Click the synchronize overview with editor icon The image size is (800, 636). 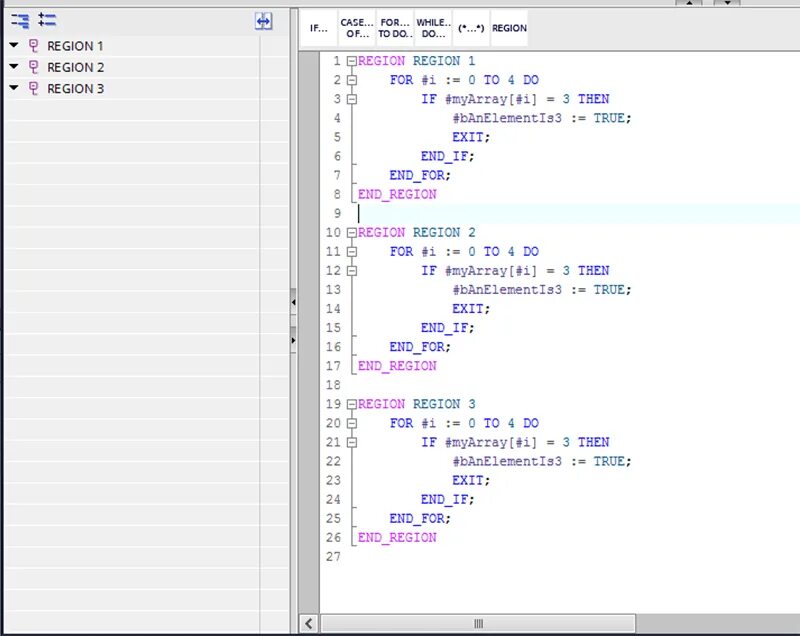tap(263, 21)
